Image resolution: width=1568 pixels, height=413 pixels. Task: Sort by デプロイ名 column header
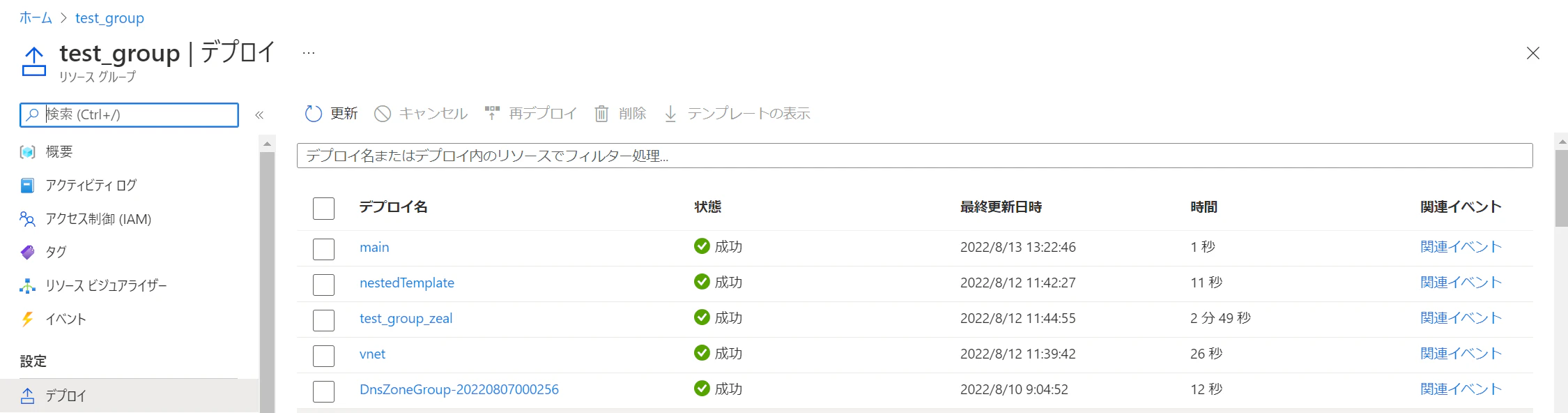pos(393,207)
